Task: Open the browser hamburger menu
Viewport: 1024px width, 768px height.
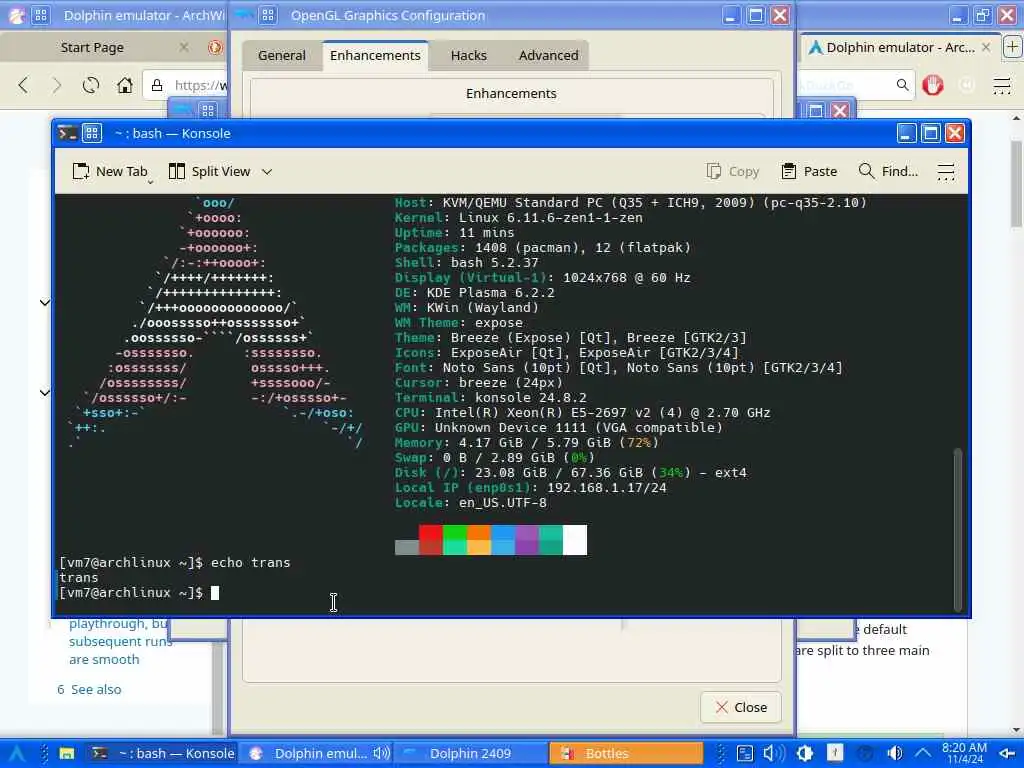Action: click(x=1002, y=85)
